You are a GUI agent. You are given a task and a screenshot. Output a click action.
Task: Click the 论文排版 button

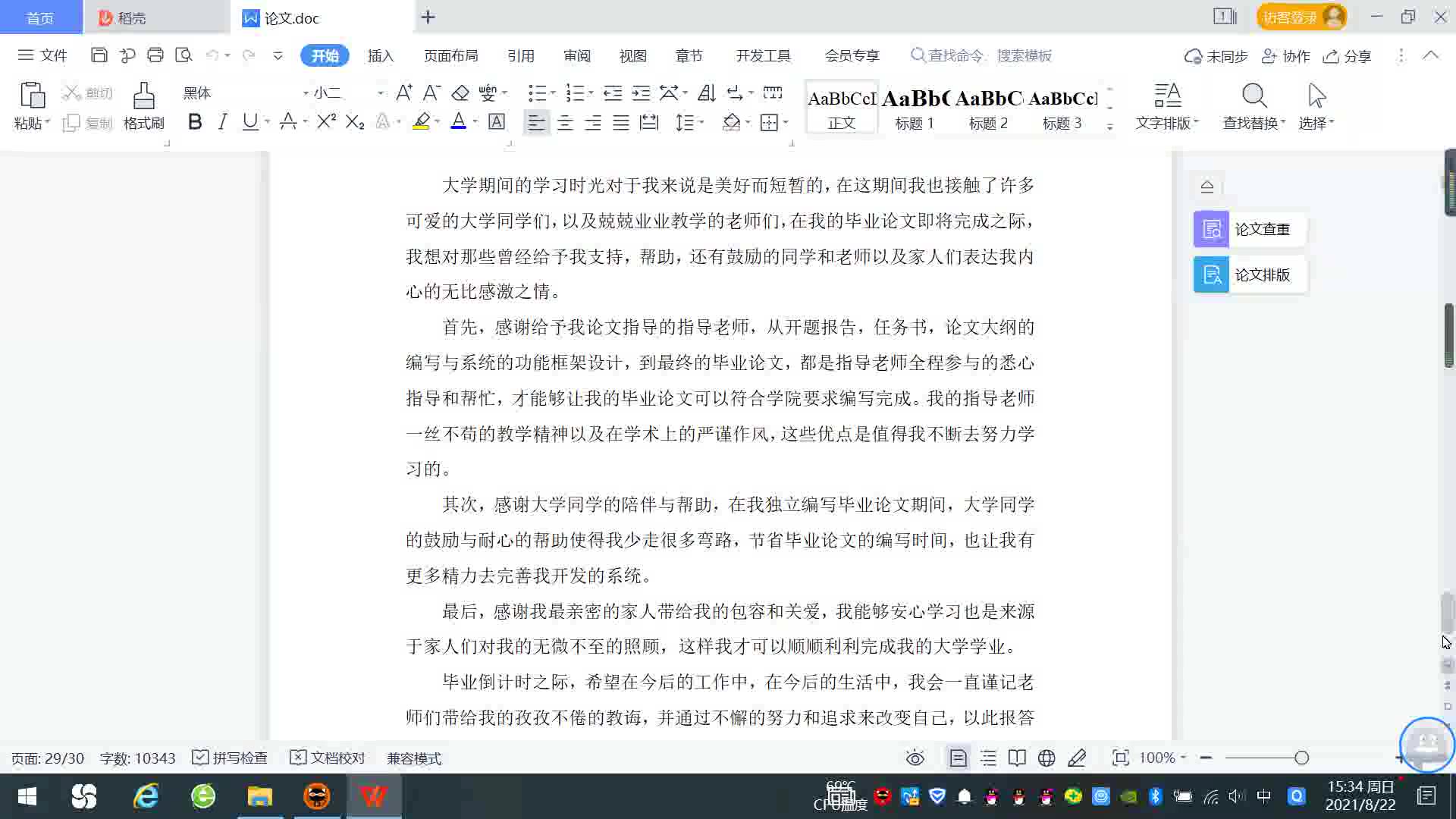point(1249,275)
